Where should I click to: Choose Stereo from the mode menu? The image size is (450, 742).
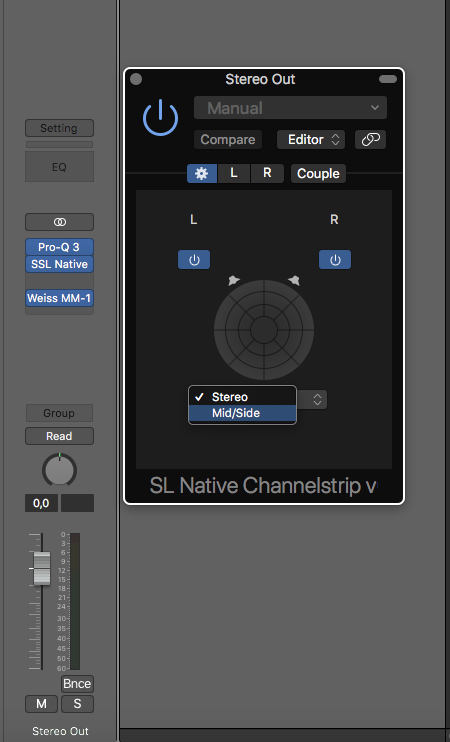[x=242, y=397]
